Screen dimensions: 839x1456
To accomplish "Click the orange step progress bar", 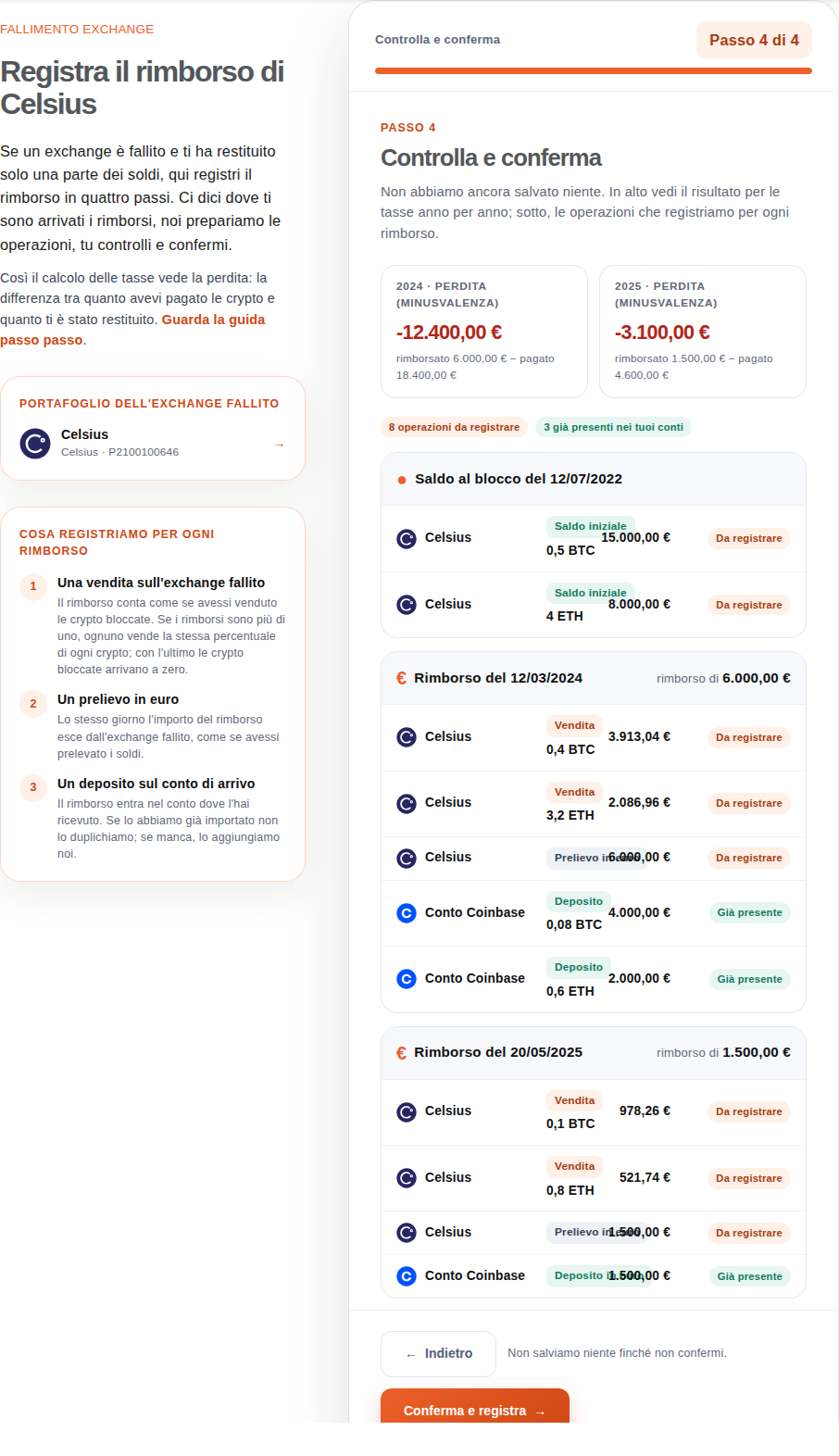I will [594, 70].
